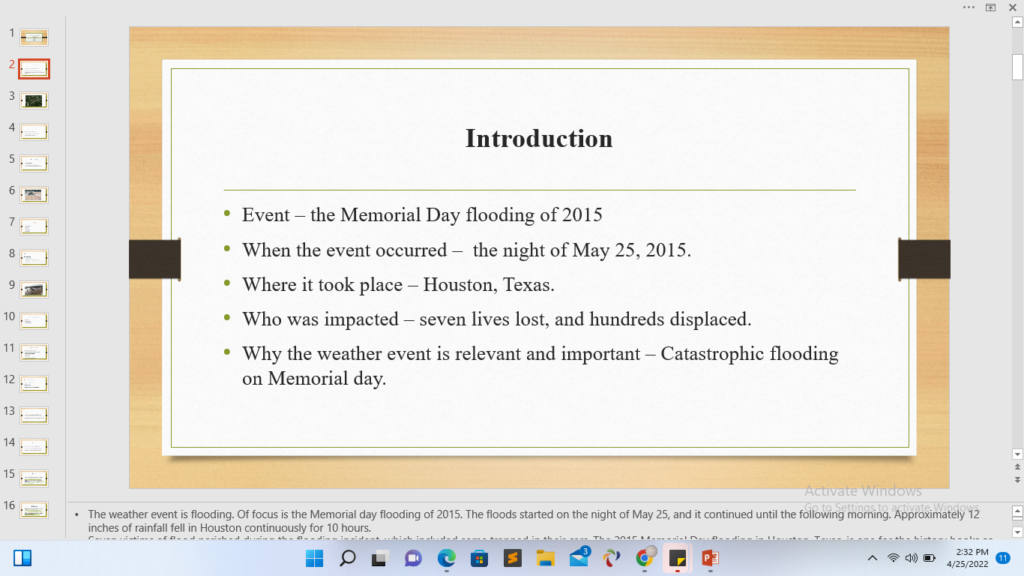Select slide 9 thumbnail in the slide panel

coord(34,289)
